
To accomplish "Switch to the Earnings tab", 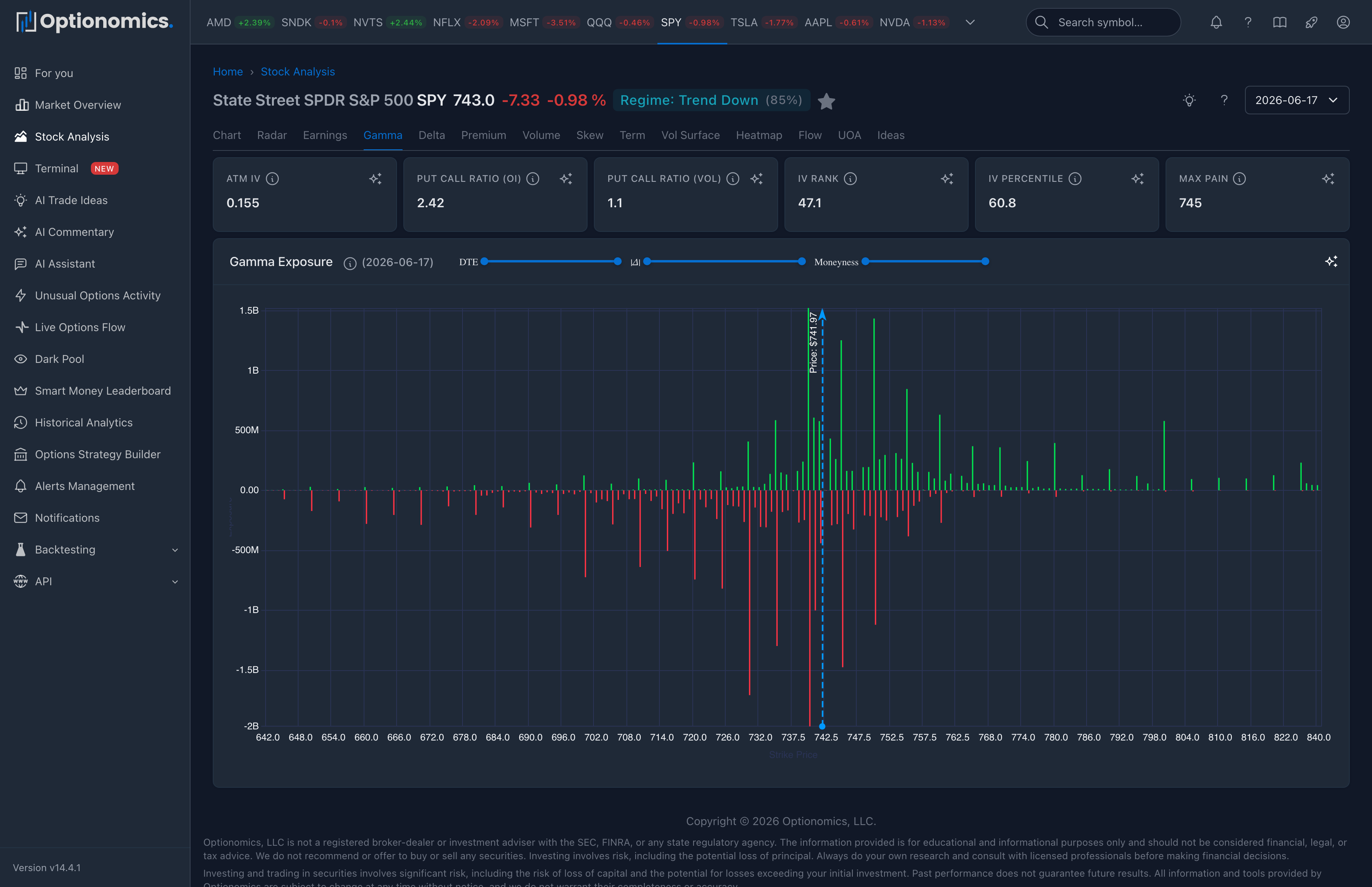I will coord(325,135).
